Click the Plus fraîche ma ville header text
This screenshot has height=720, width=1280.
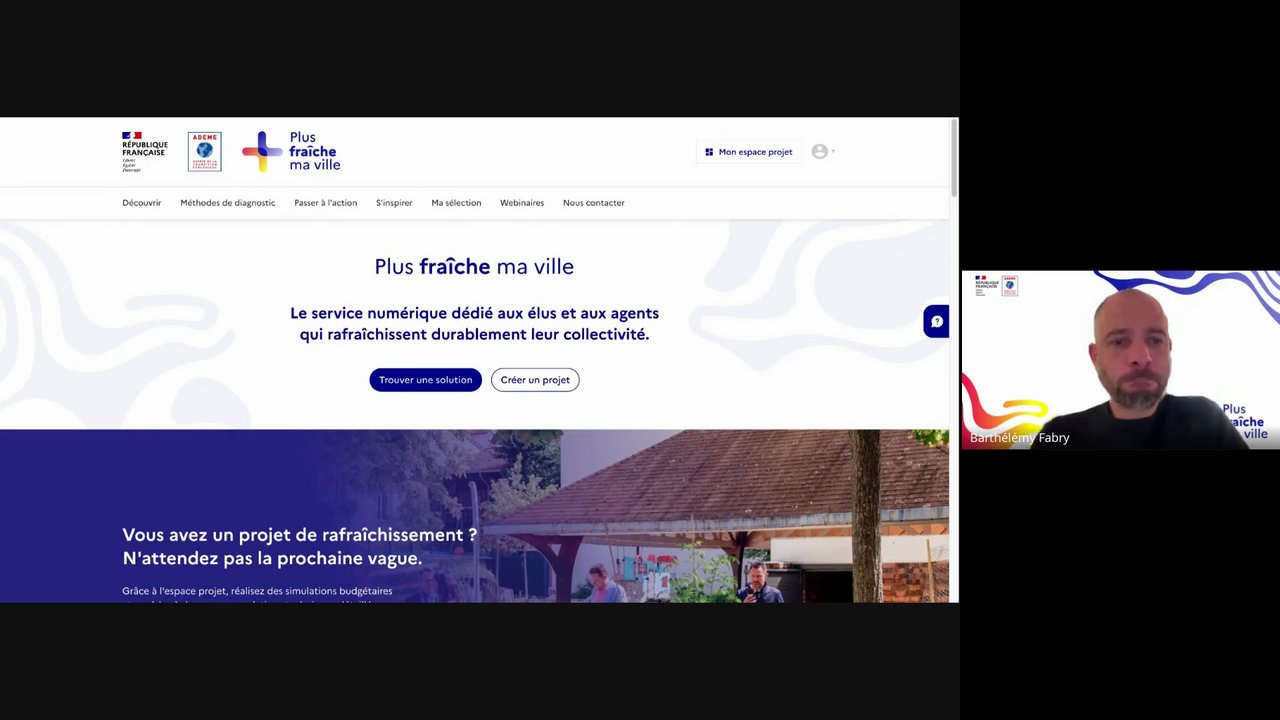314,151
